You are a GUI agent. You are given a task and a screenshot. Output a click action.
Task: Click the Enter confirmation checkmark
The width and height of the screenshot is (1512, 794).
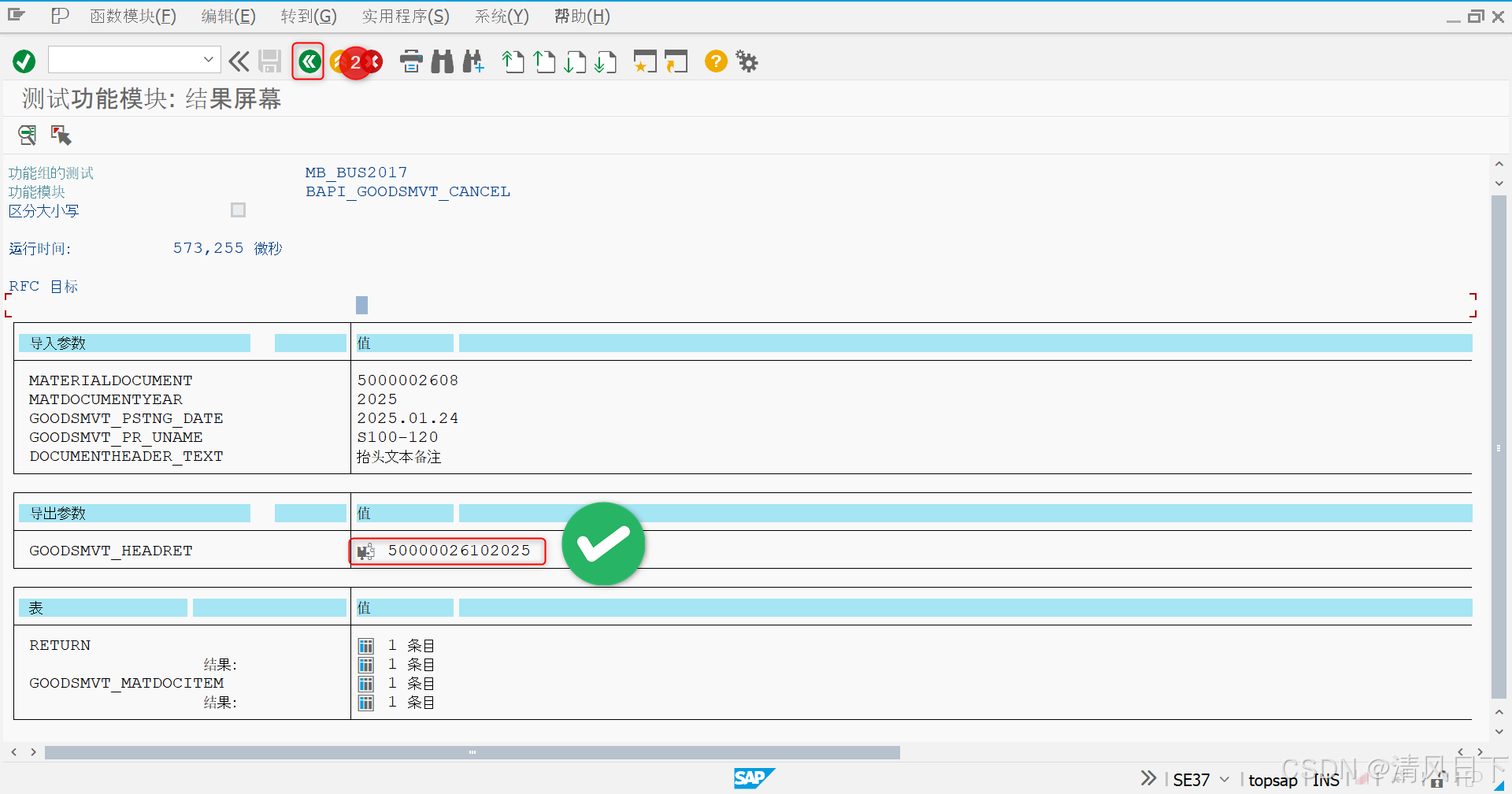coord(24,60)
